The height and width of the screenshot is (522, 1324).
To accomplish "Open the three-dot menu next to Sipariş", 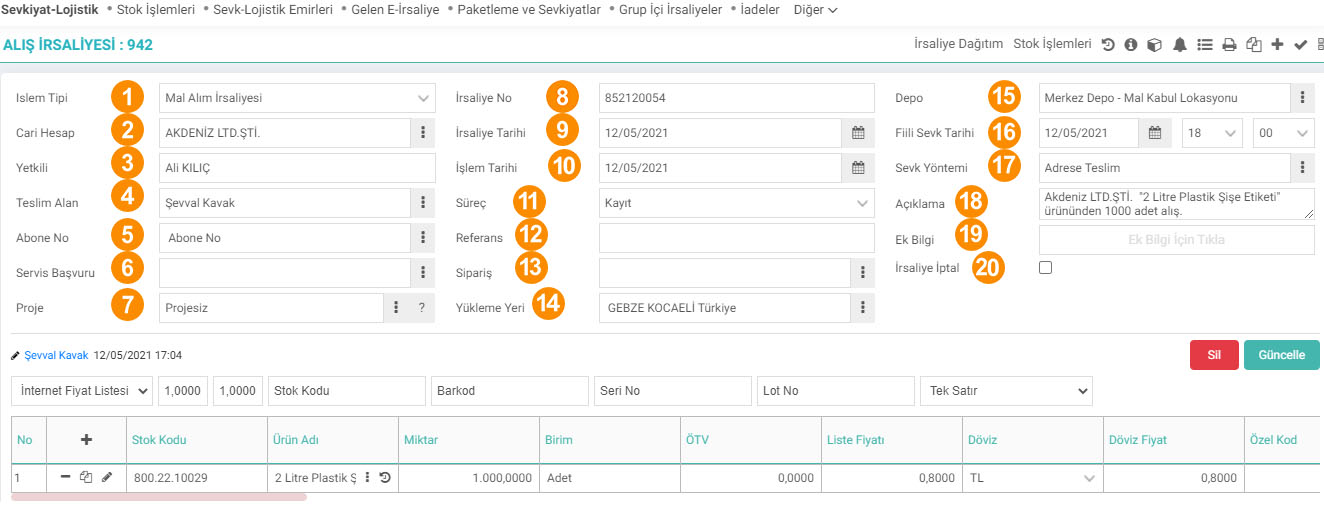I will (x=863, y=272).
